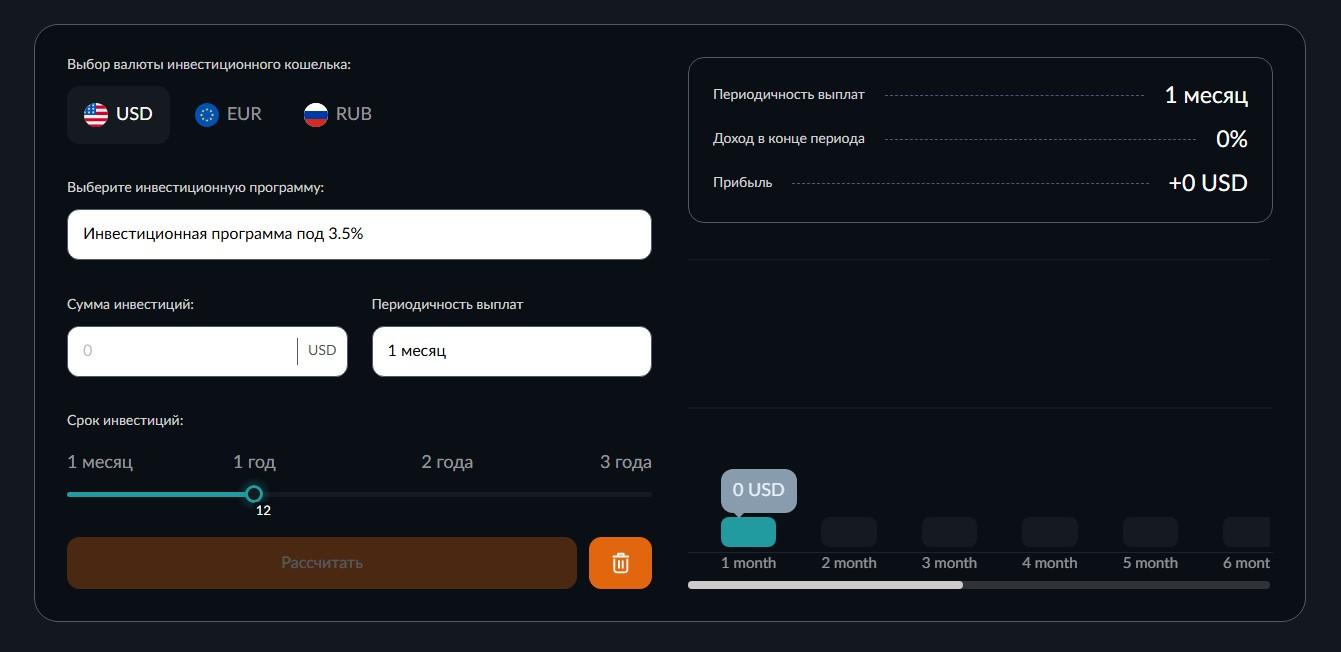This screenshot has width=1341, height=652.
Task: Click the chart horizontal scrollbar
Action: point(825,585)
